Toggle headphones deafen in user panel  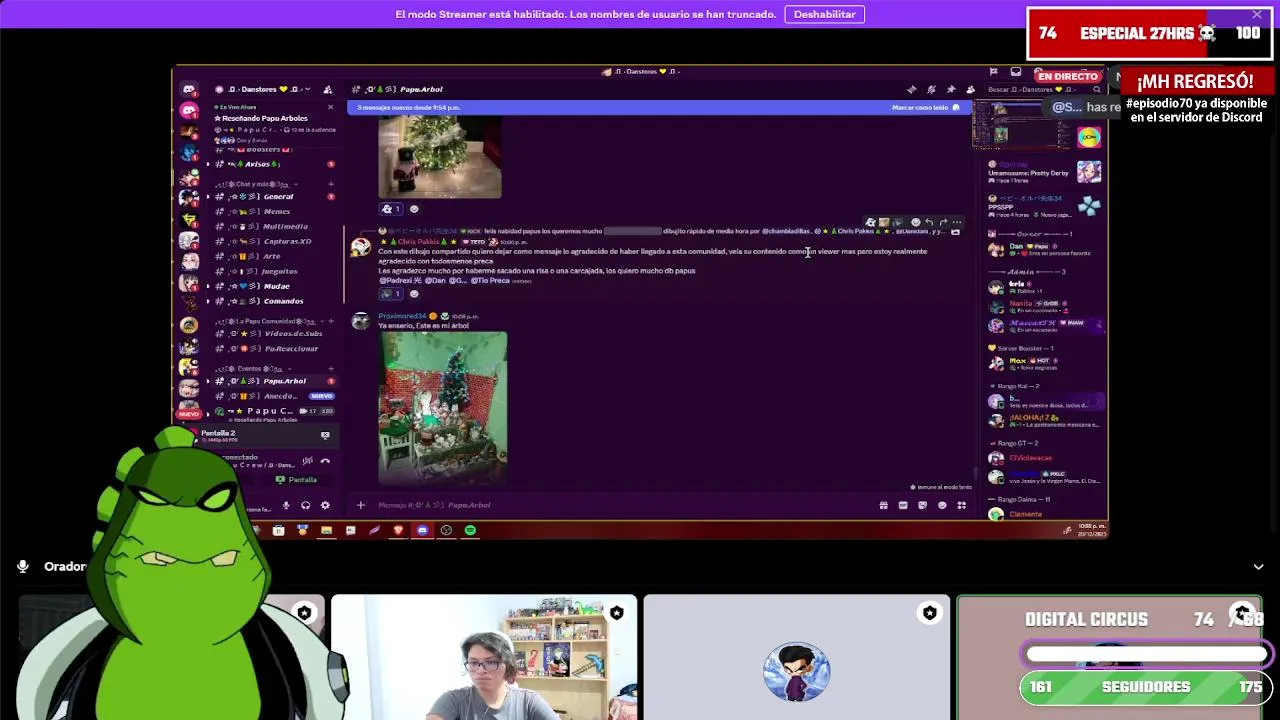305,505
